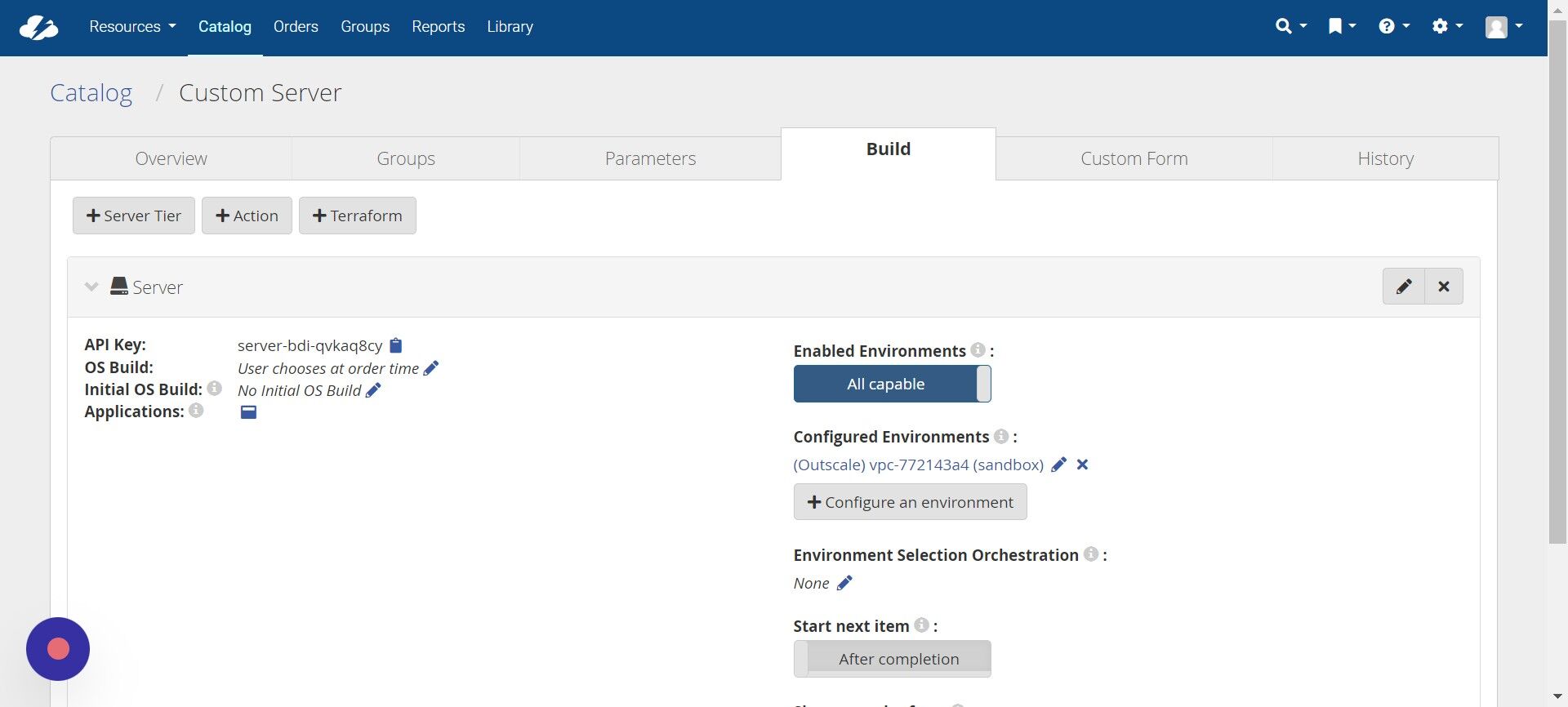Edit Environment Selection Orchestration value None

(x=844, y=583)
